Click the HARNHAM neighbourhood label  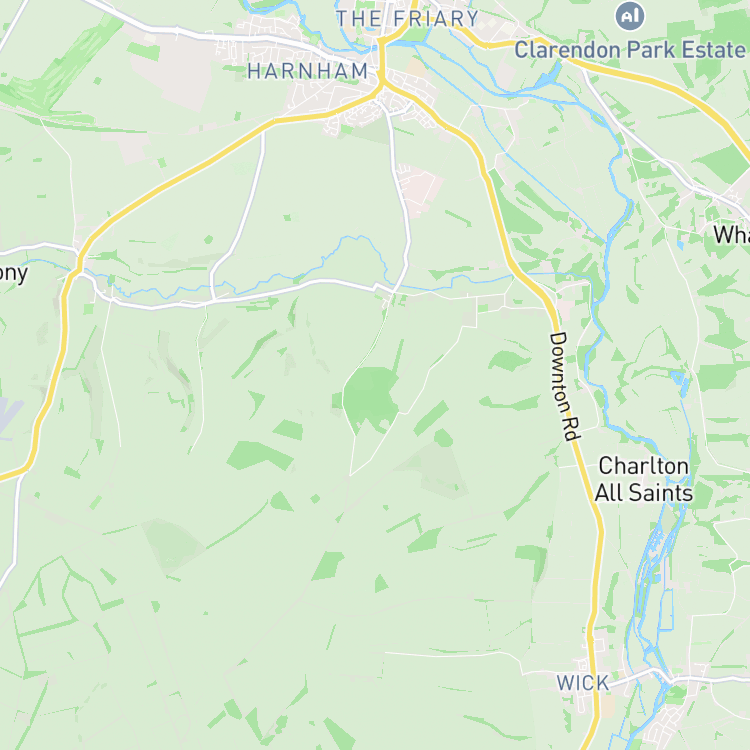(x=308, y=72)
